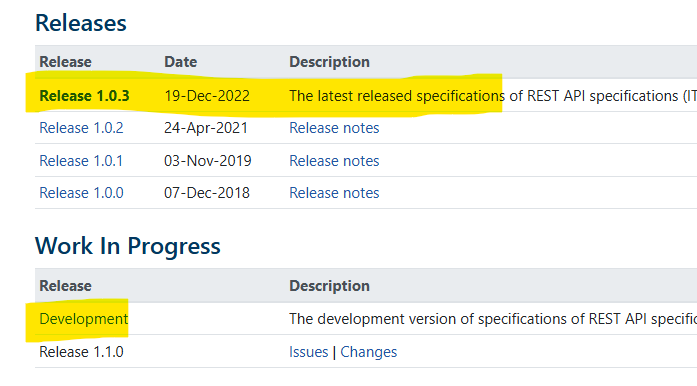Open the Release 1.0.3 link
Screen dimensions: 697x386
pyautogui.click(x=84, y=96)
